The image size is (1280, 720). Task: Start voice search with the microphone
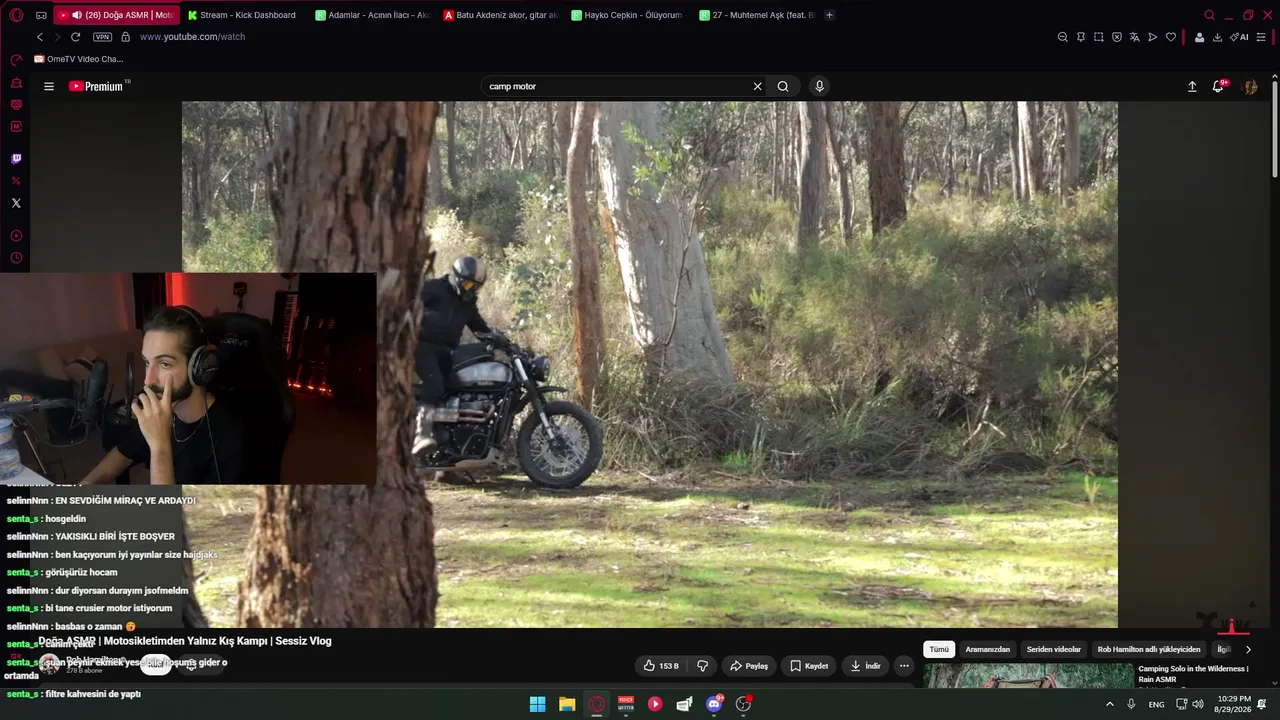pyautogui.click(x=819, y=86)
